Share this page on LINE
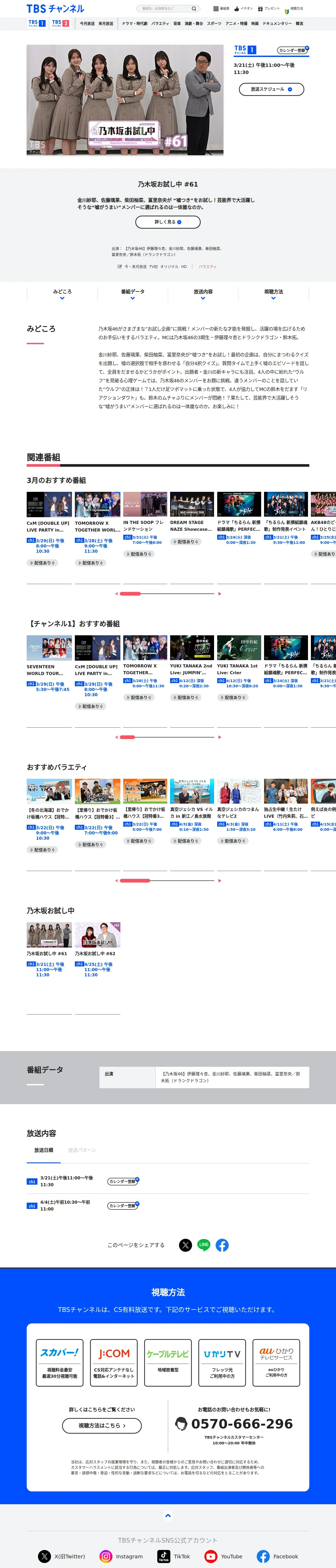This screenshot has width=336, height=1568. [204, 1245]
